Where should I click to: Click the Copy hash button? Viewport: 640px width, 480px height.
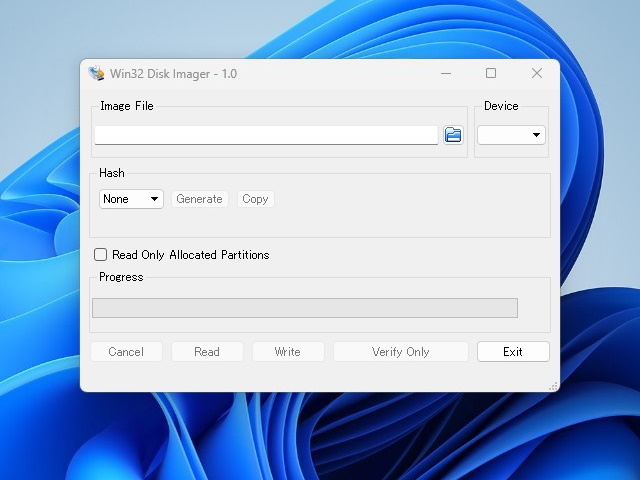pyautogui.click(x=255, y=199)
